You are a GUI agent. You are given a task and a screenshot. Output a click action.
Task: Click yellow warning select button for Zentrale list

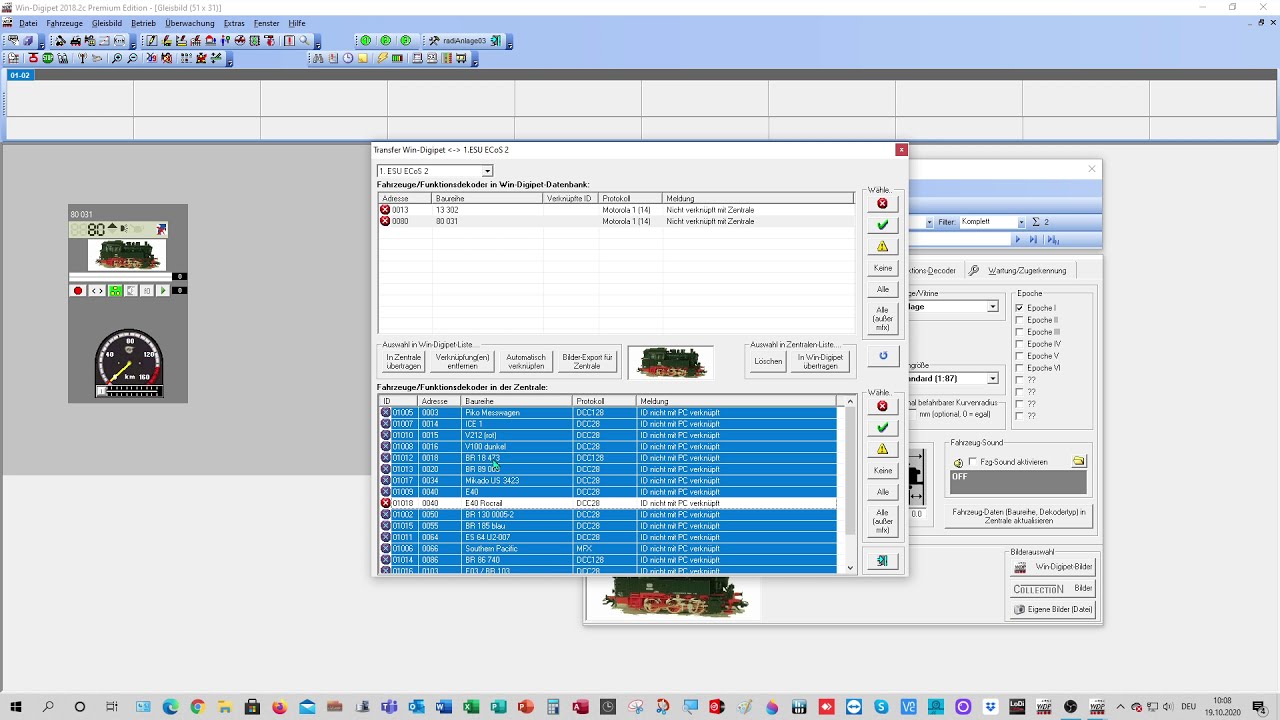pyautogui.click(x=882, y=449)
